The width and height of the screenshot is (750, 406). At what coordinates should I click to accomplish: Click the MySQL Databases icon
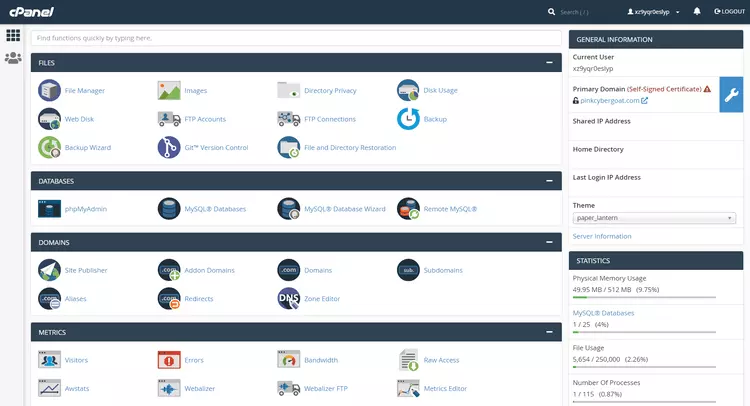click(x=169, y=209)
